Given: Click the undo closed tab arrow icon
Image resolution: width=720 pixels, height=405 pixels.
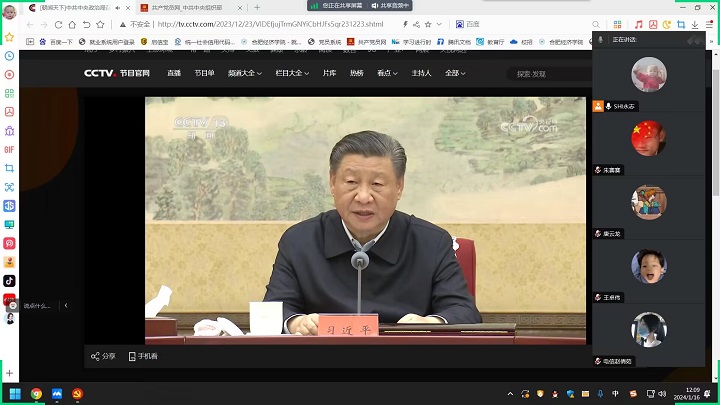Looking at the screenshot, I should coord(86,24).
